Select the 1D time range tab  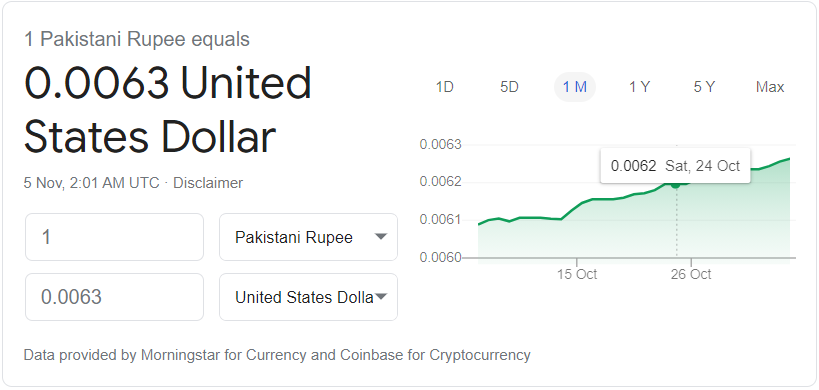(x=444, y=87)
